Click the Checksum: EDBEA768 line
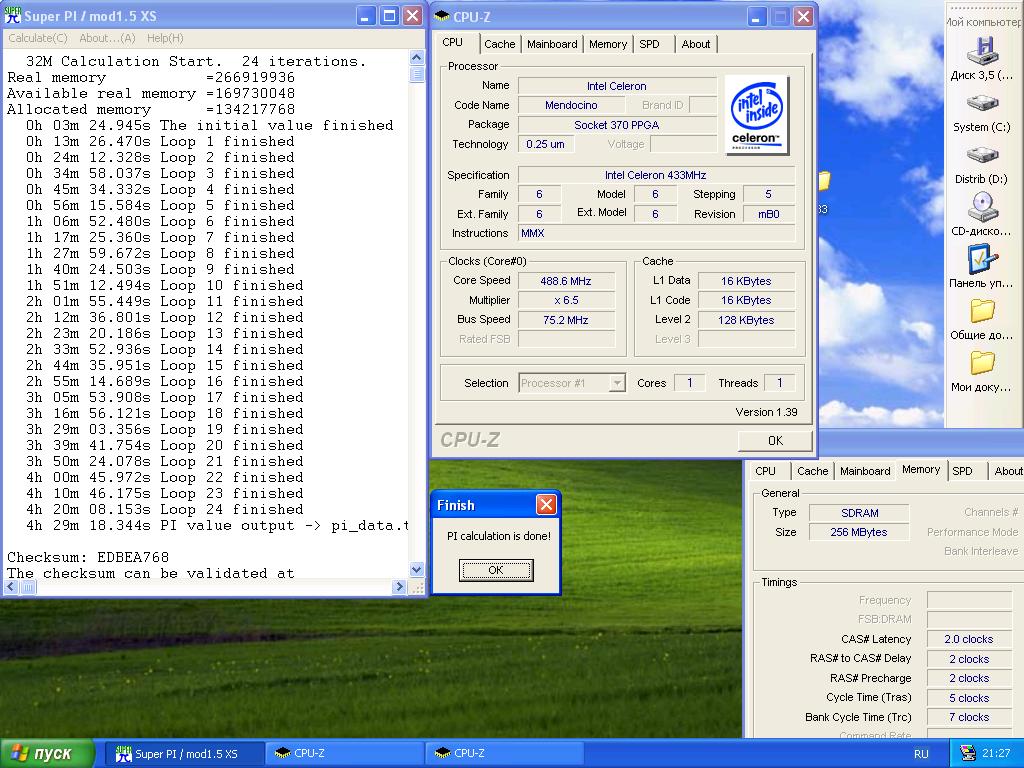Screen dimensions: 1024x768 pos(88,558)
